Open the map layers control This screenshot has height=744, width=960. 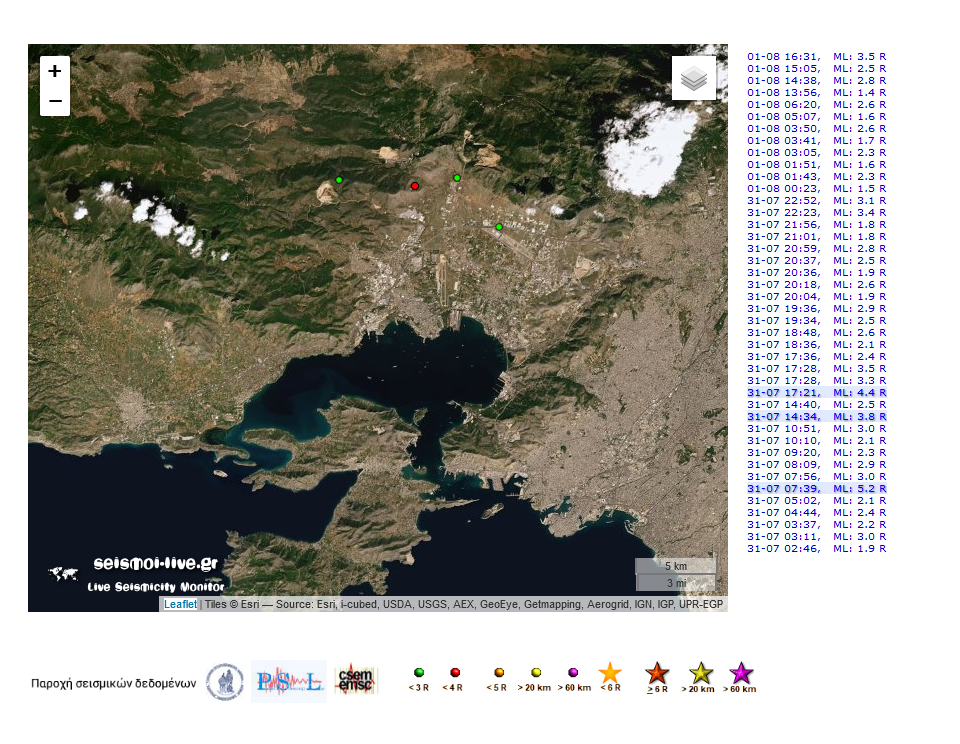coord(694,78)
